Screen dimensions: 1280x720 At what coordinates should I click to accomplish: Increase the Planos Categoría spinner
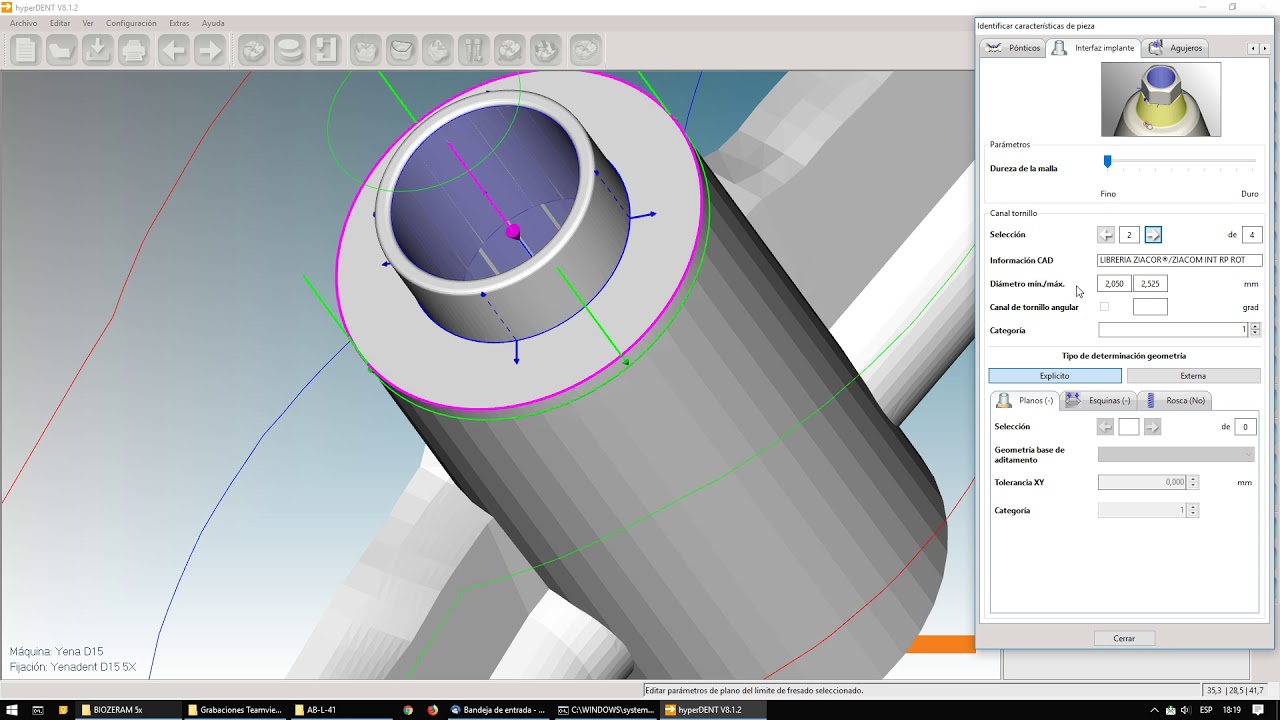click(1193, 507)
